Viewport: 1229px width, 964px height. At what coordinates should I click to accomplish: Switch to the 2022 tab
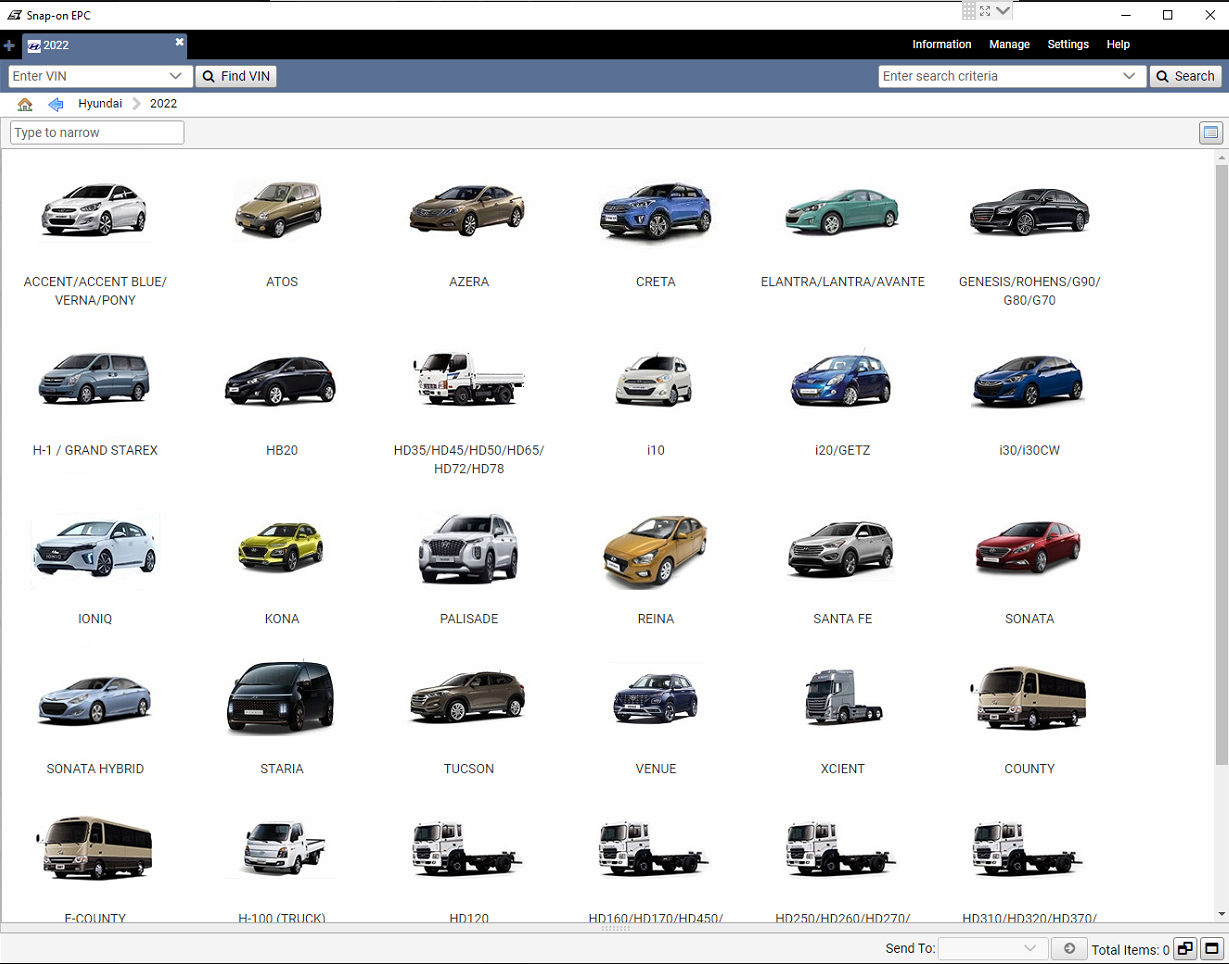104,45
